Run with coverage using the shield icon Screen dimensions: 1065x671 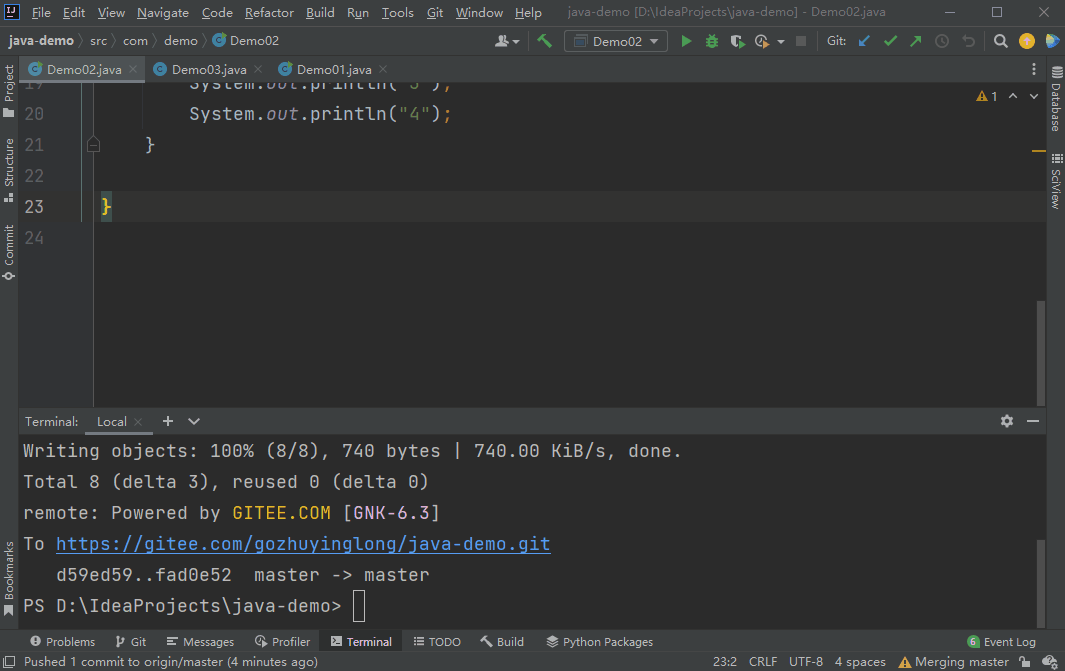coord(737,40)
